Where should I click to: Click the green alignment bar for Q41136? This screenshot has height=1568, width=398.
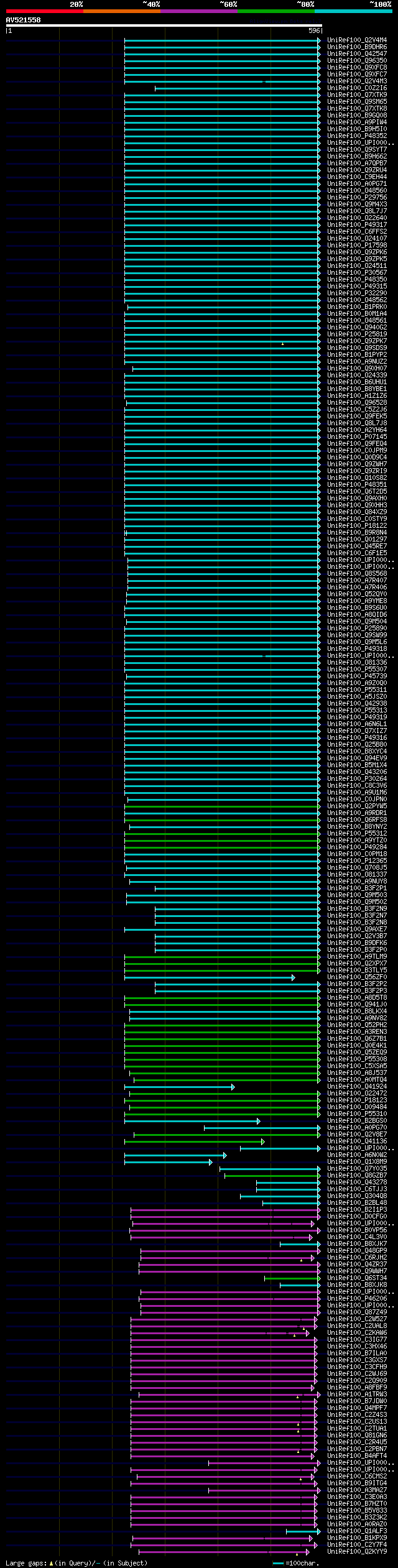[194, 1141]
